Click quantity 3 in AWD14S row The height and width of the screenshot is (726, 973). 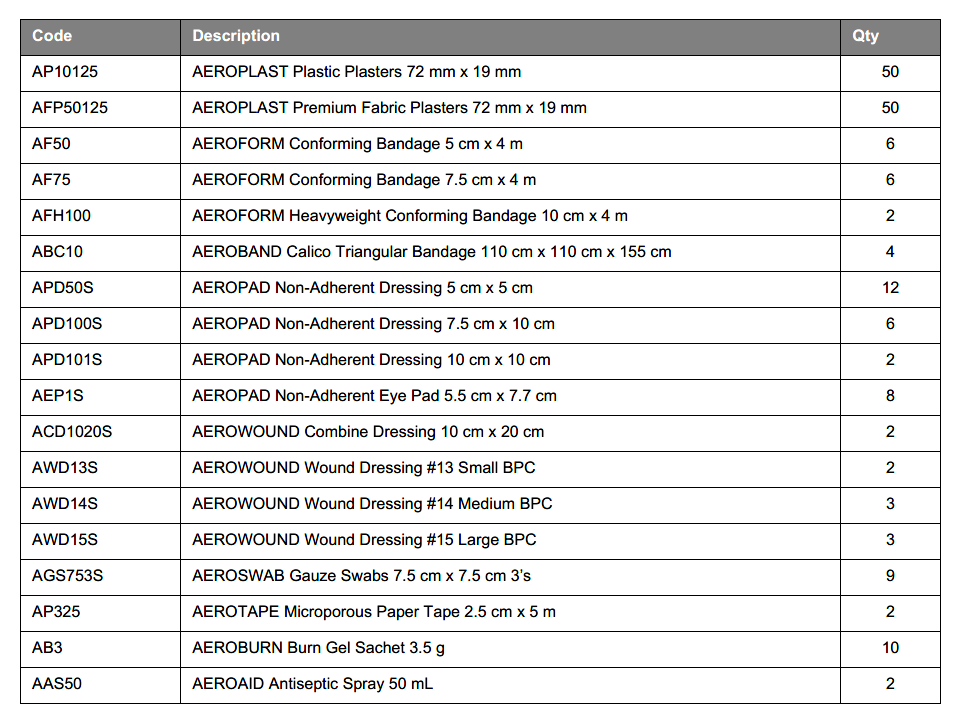coord(890,504)
